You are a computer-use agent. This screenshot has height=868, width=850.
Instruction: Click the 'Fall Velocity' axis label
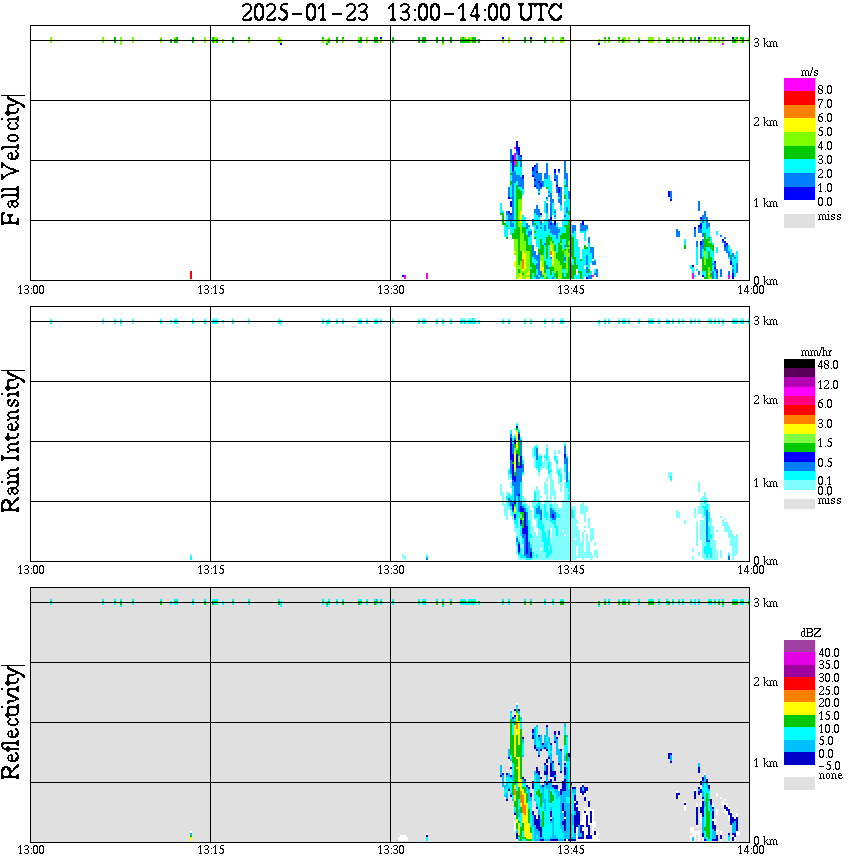(x=11, y=161)
